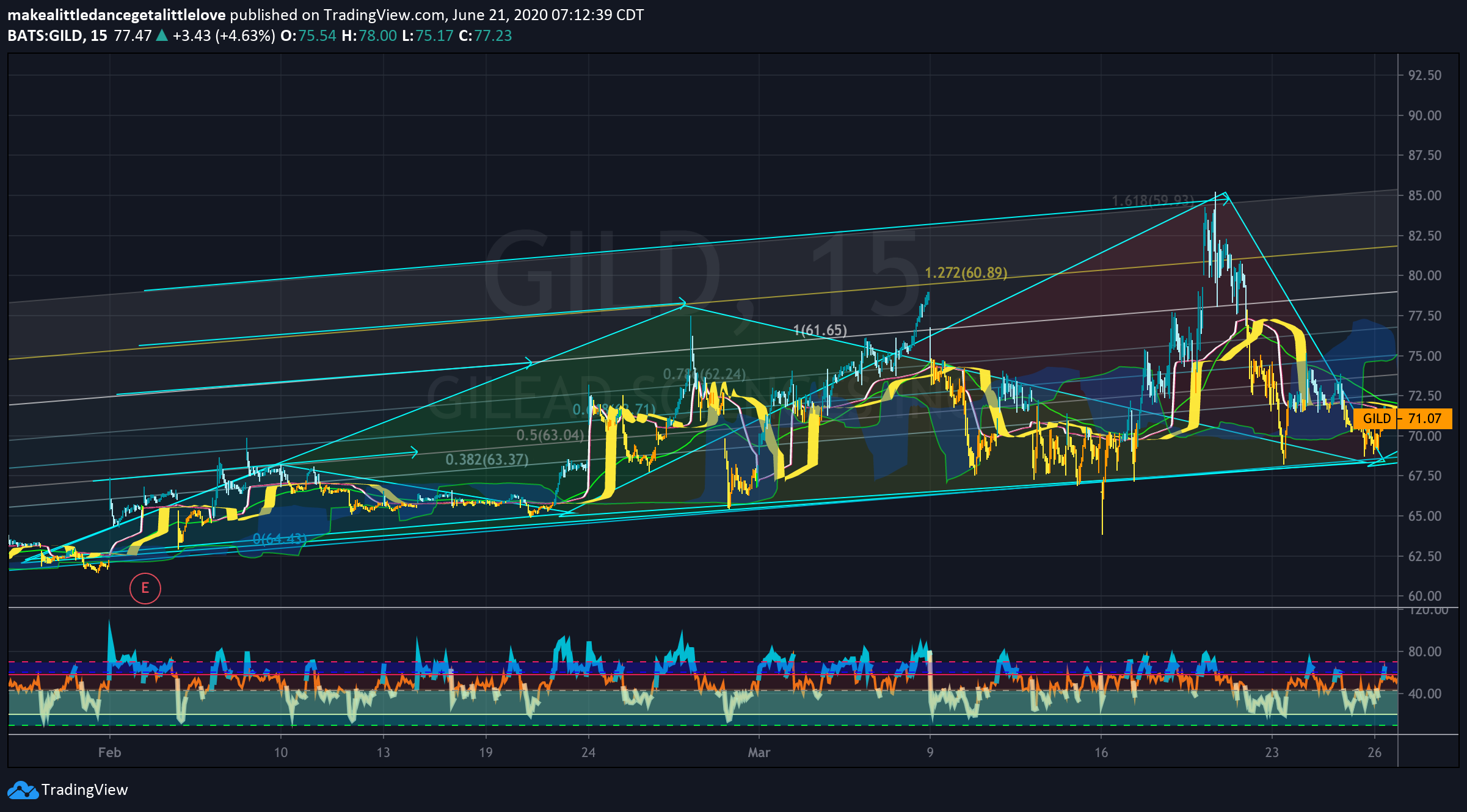Click the 26 date on time axis

pyautogui.click(x=1374, y=753)
